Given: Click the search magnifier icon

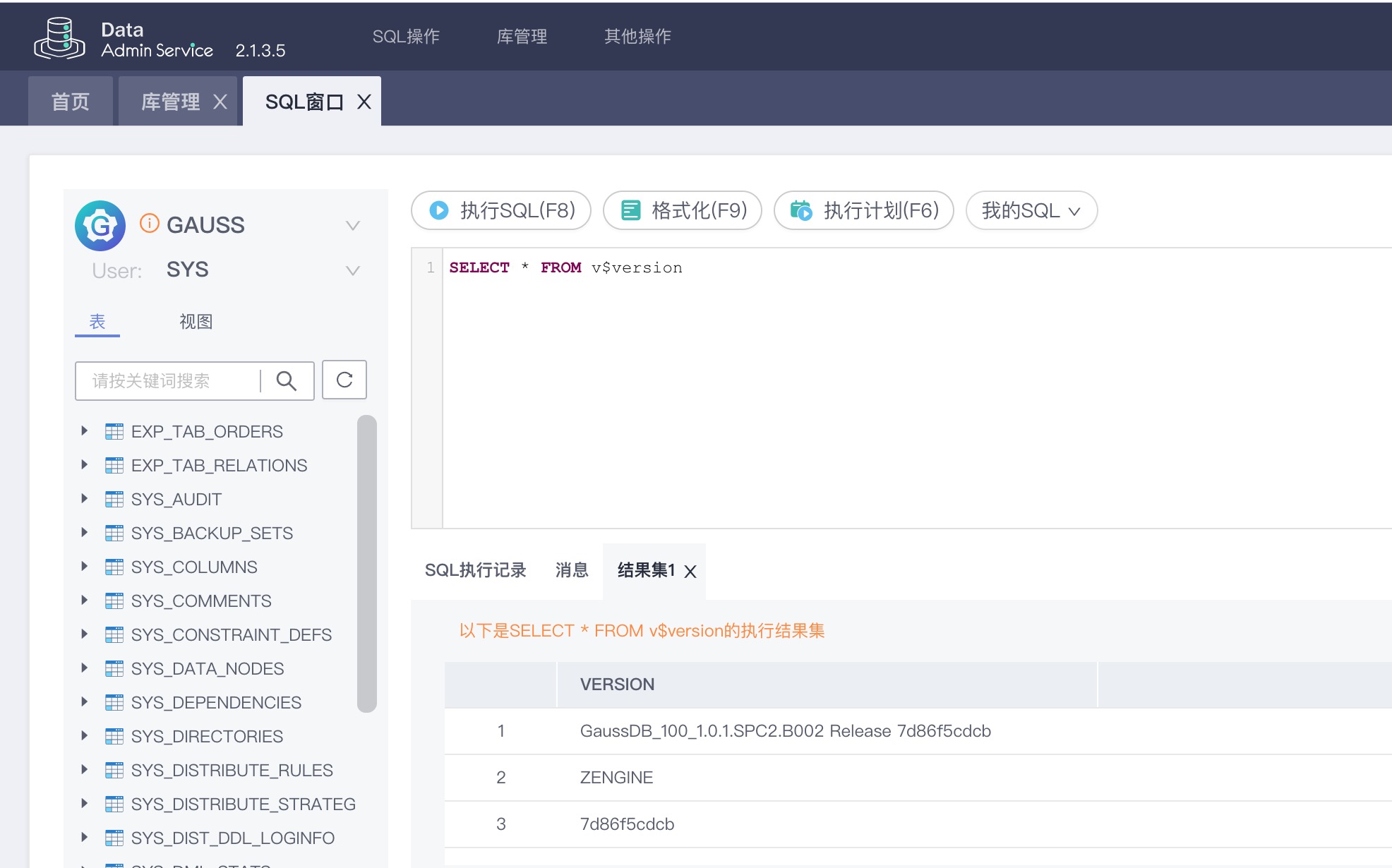Looking at the screenshot, I should (x=286, y=380).
